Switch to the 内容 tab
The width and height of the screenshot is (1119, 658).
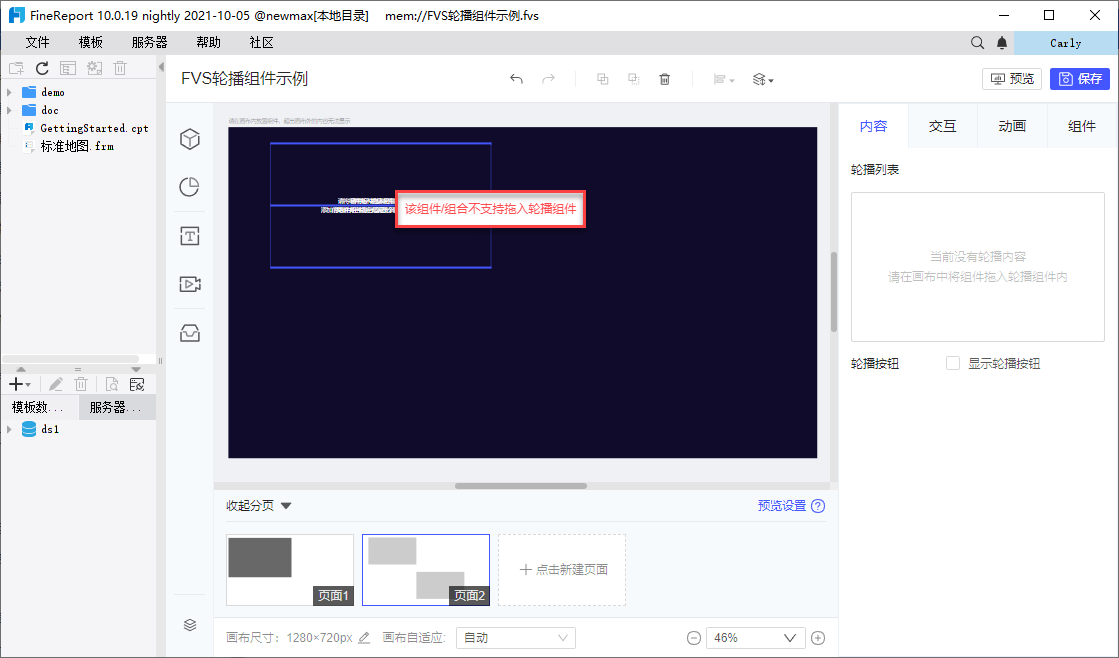(873, 126)
